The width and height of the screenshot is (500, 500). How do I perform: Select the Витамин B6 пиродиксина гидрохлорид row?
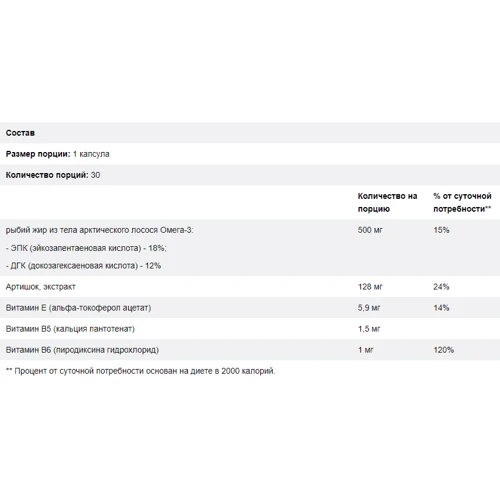click(250, 349)
